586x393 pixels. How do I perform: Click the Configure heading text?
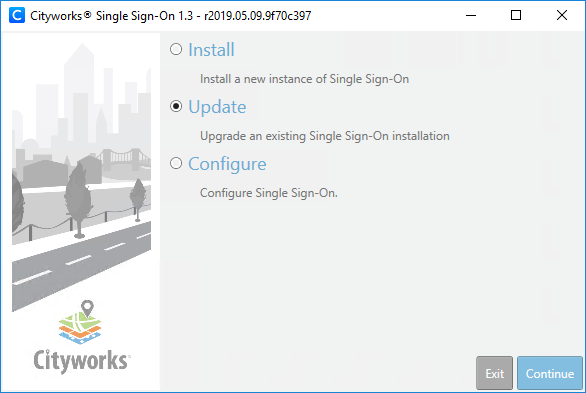(x=227, y=164)
